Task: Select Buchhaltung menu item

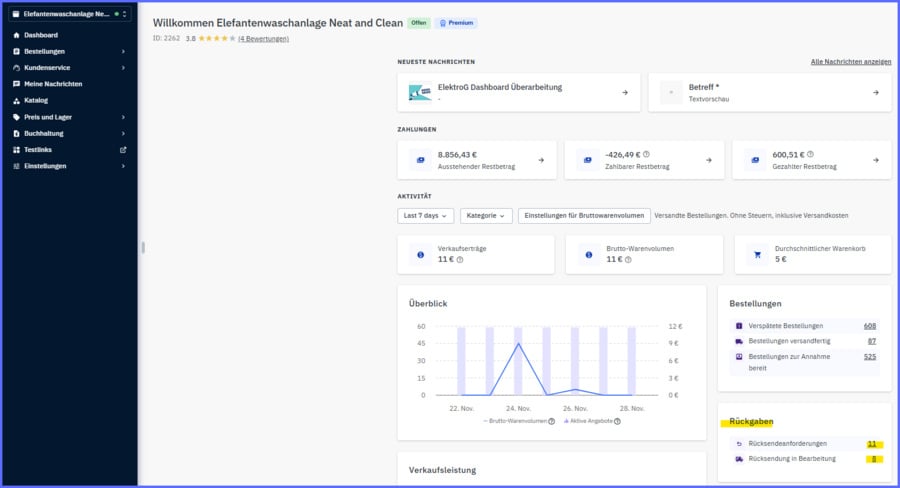Action: [44, 133]
